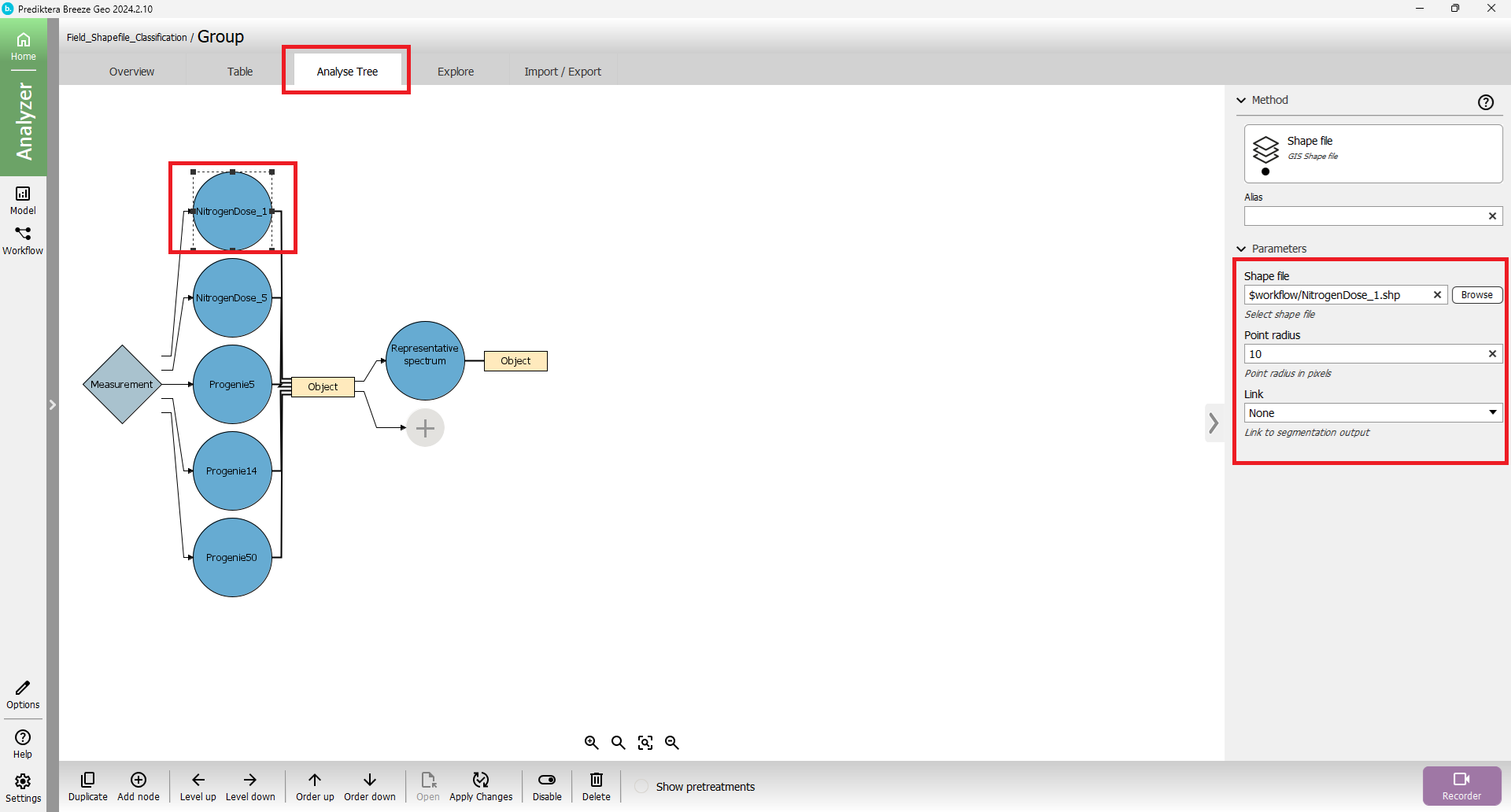Click the Level down arrow

(250, 780)
